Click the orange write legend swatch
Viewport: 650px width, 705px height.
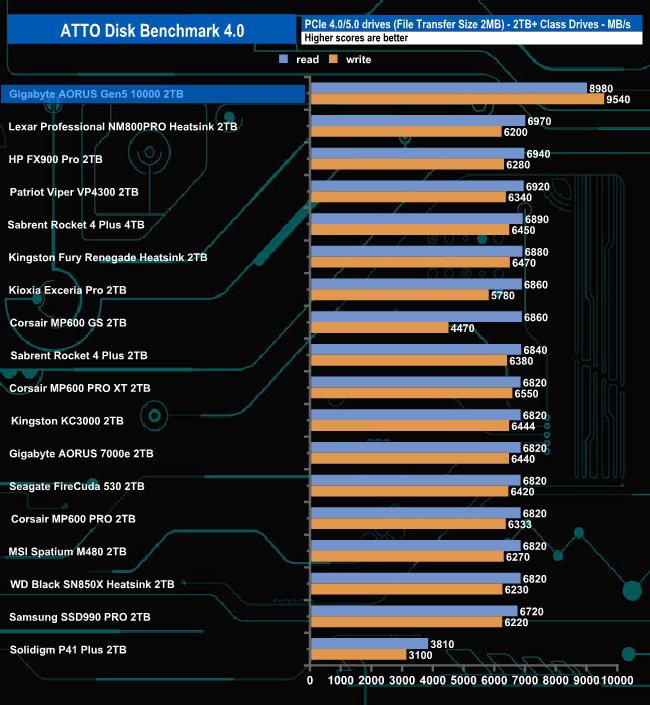point(333,59)
